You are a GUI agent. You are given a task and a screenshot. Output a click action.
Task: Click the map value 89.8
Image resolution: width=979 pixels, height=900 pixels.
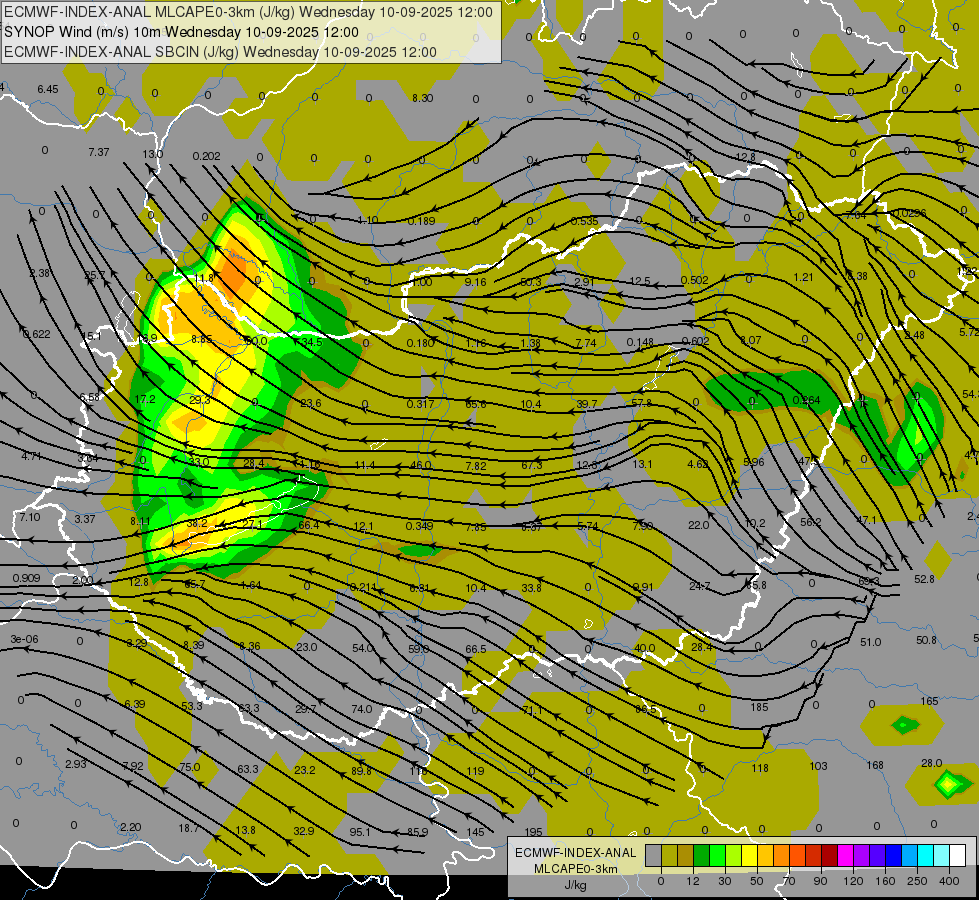click(x=361, y=771)
